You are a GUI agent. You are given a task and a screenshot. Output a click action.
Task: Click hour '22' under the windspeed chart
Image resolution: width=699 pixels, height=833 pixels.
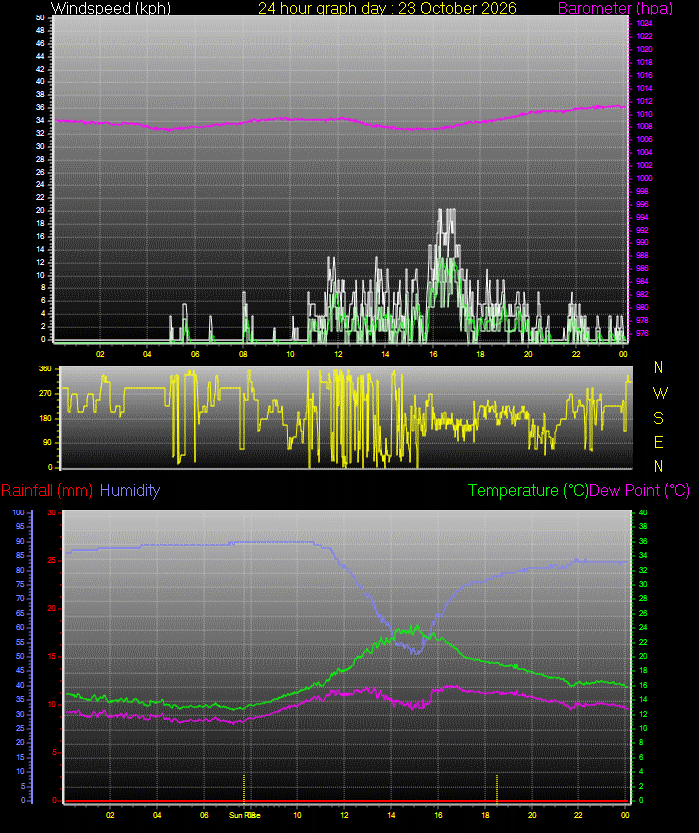point(576,354)
